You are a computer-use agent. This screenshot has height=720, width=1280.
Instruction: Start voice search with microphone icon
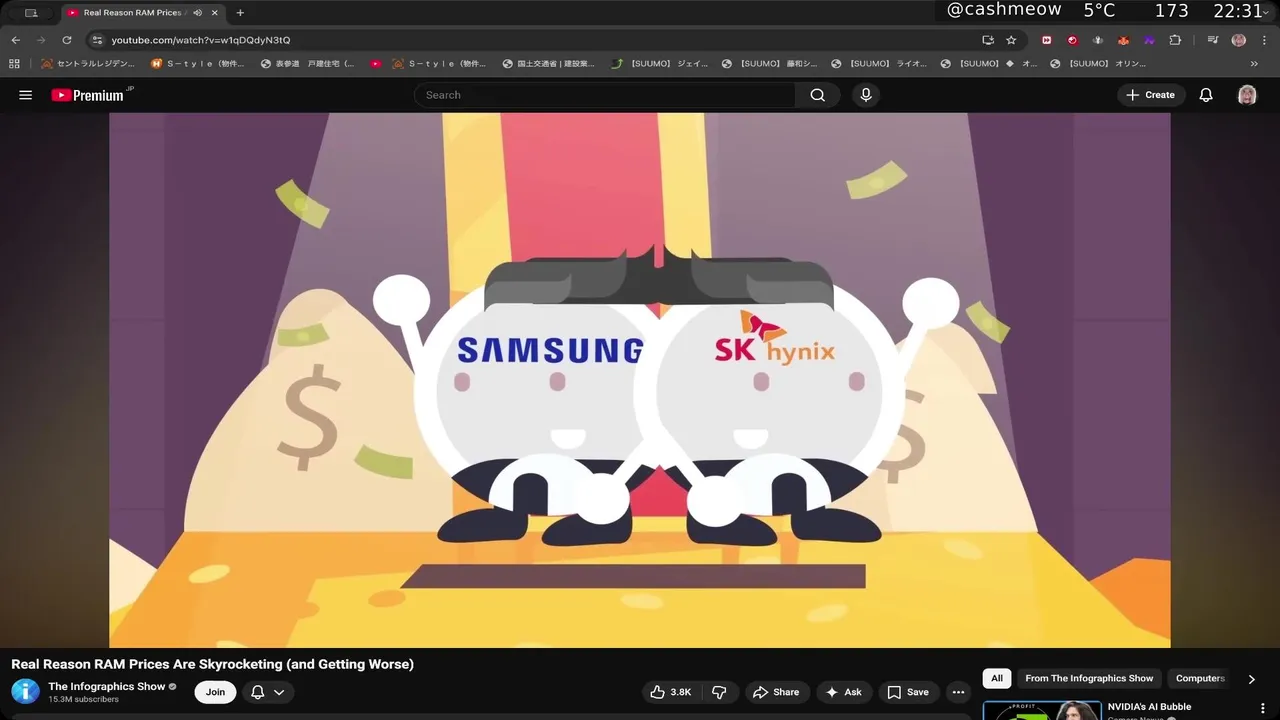(866, 95)
